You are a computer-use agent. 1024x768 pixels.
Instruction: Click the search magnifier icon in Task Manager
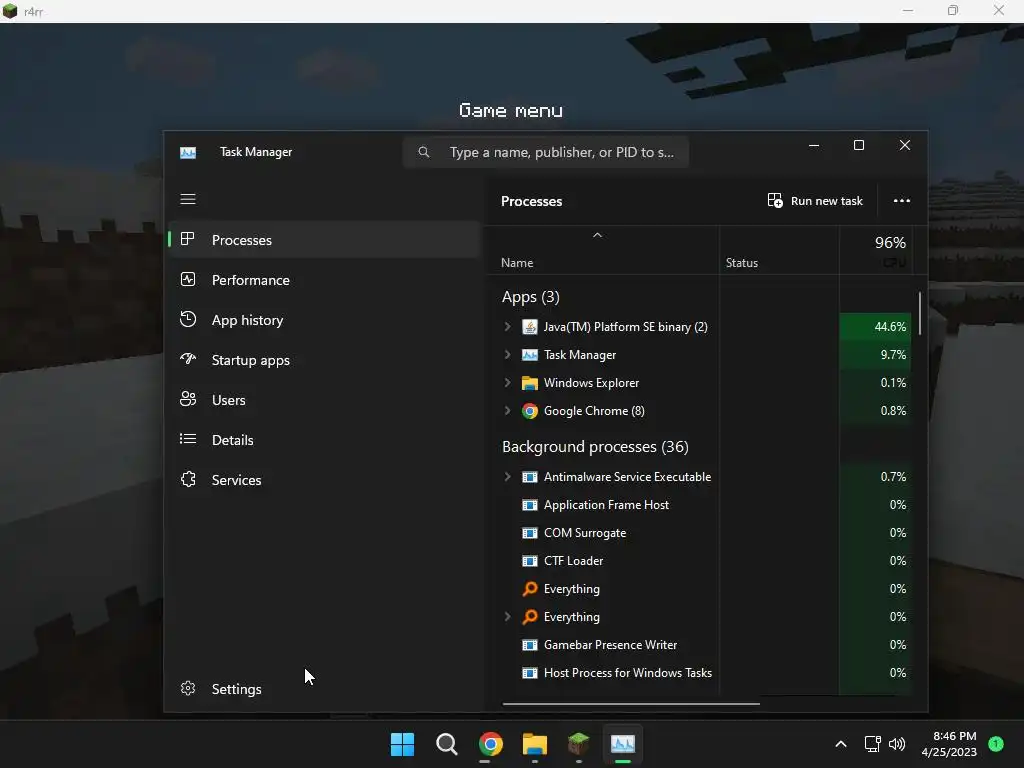424,152
